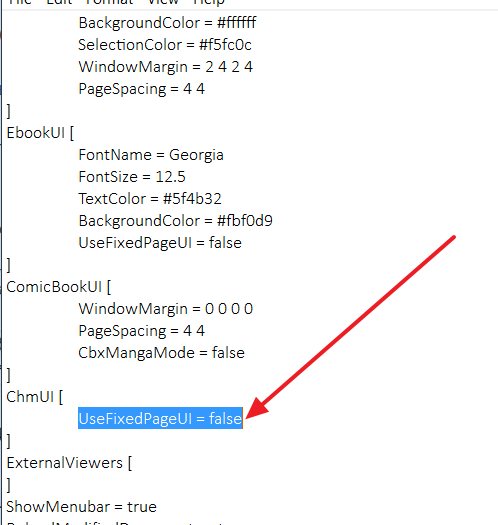Place cursor on FontName = Georgia line
Screen dimensions: 498x525
coord(151,155)
